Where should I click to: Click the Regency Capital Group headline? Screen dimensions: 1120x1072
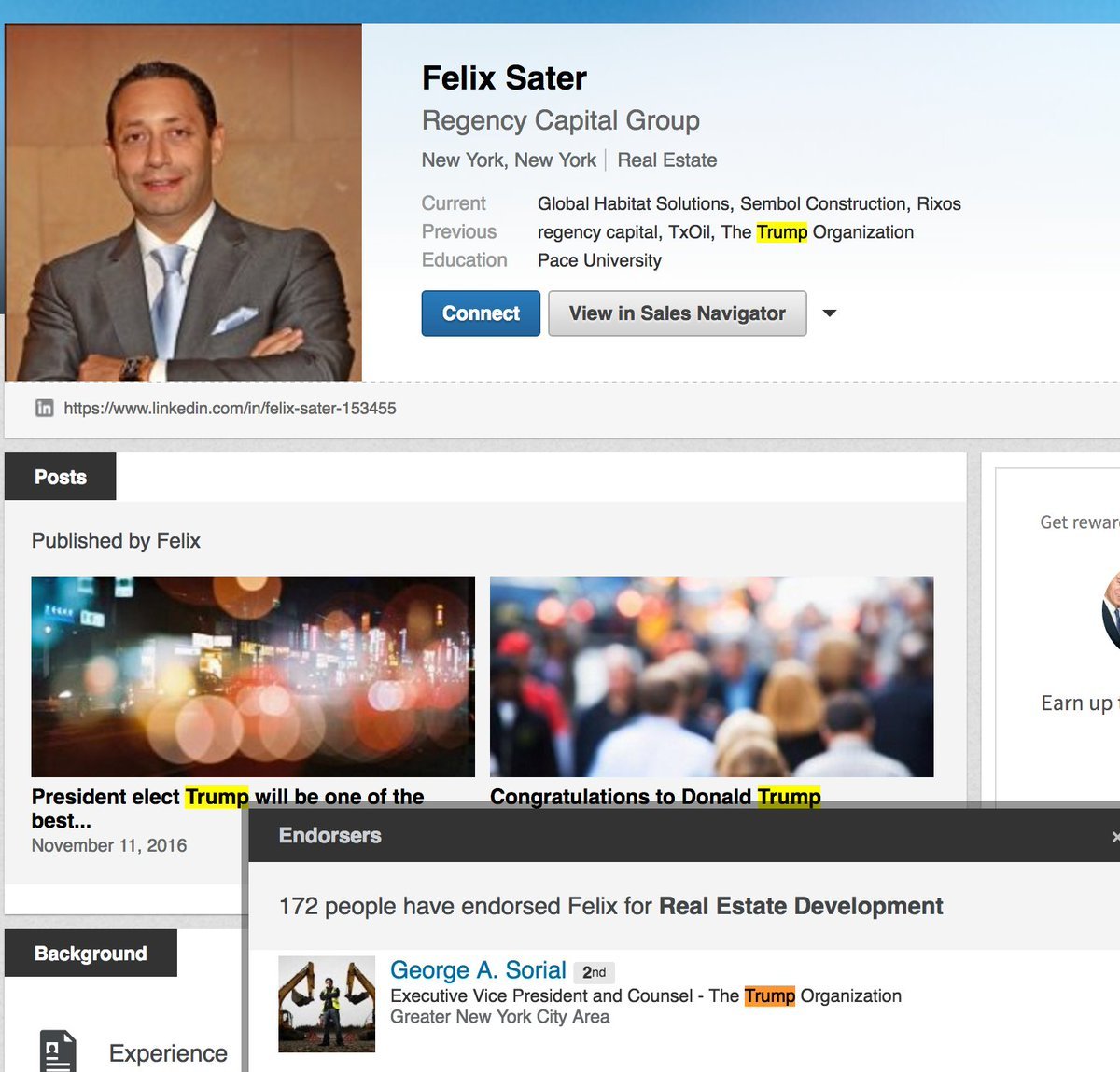click(x=560, y=120)
